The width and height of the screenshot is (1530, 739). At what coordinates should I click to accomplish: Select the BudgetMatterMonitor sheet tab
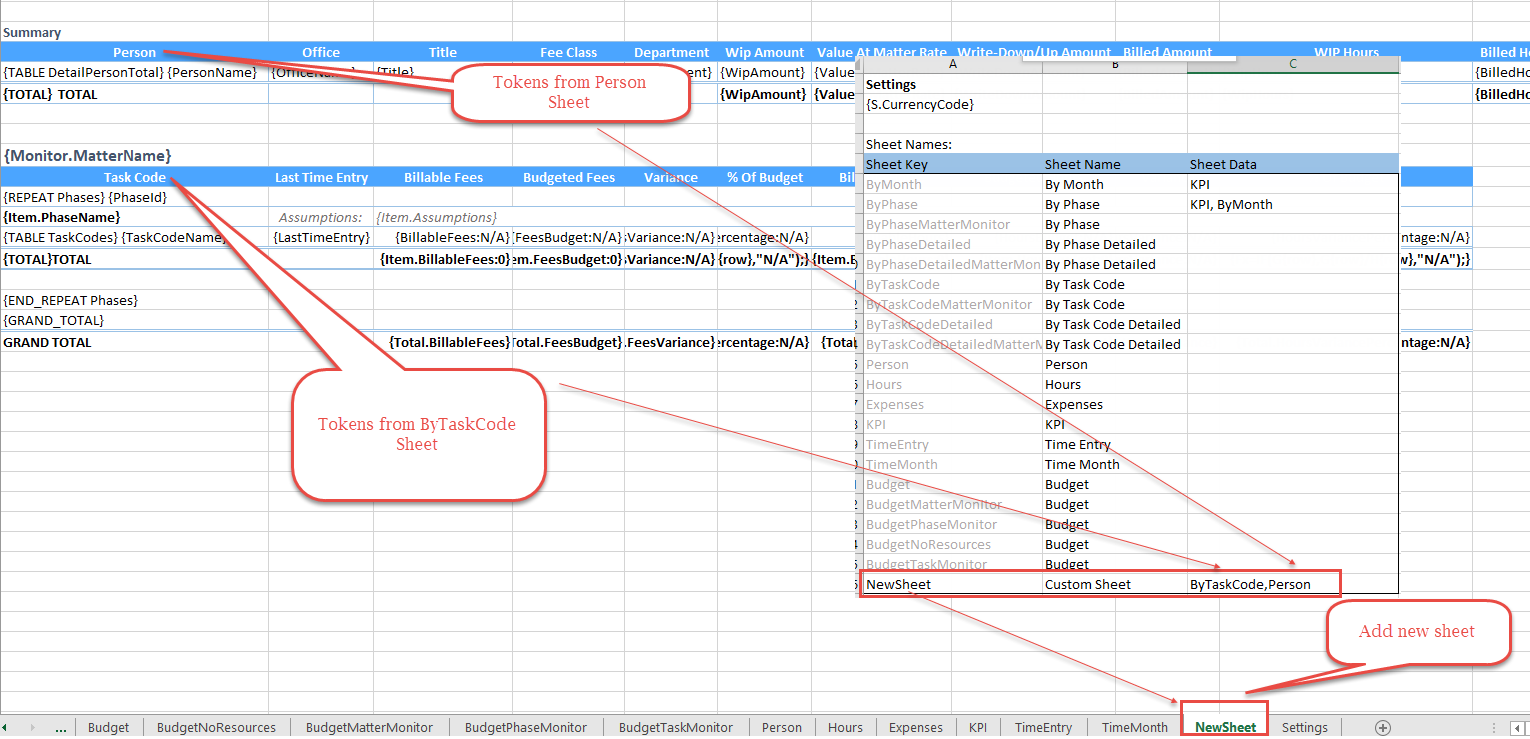tap(369, 727)
